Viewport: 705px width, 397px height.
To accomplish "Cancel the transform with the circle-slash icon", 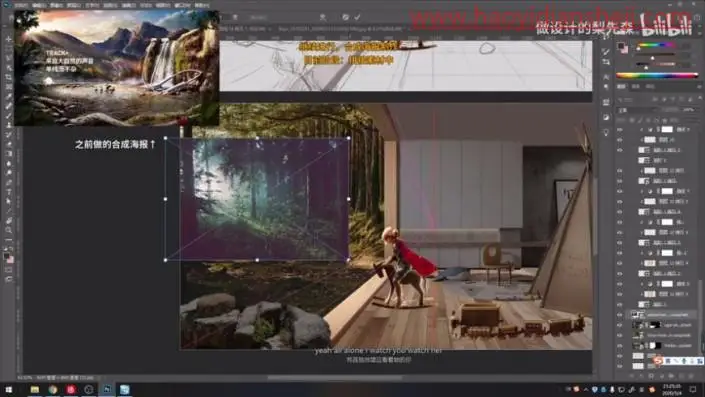I will (x=345, y=17).
